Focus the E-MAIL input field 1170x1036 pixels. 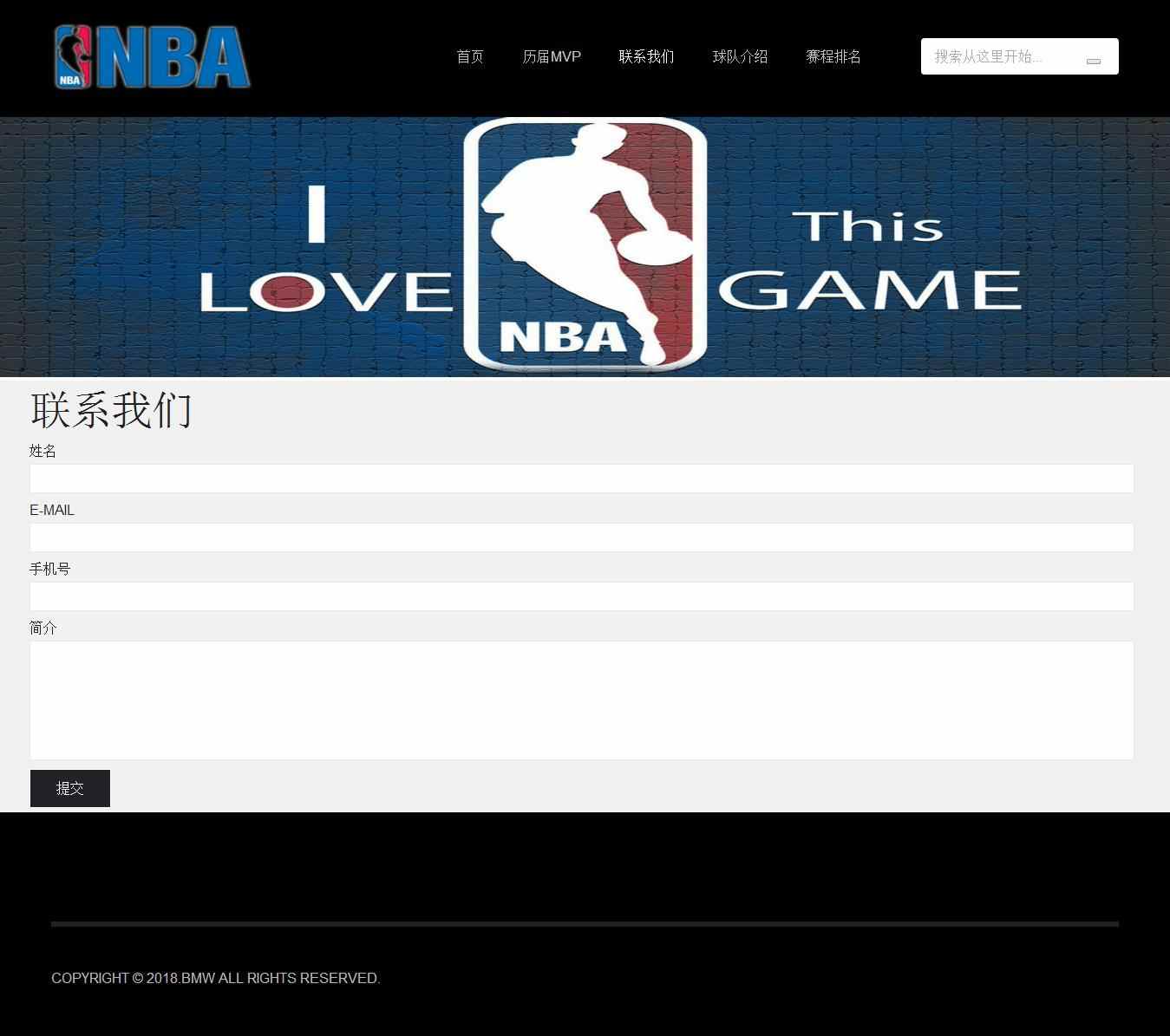[x=582, y=538]
